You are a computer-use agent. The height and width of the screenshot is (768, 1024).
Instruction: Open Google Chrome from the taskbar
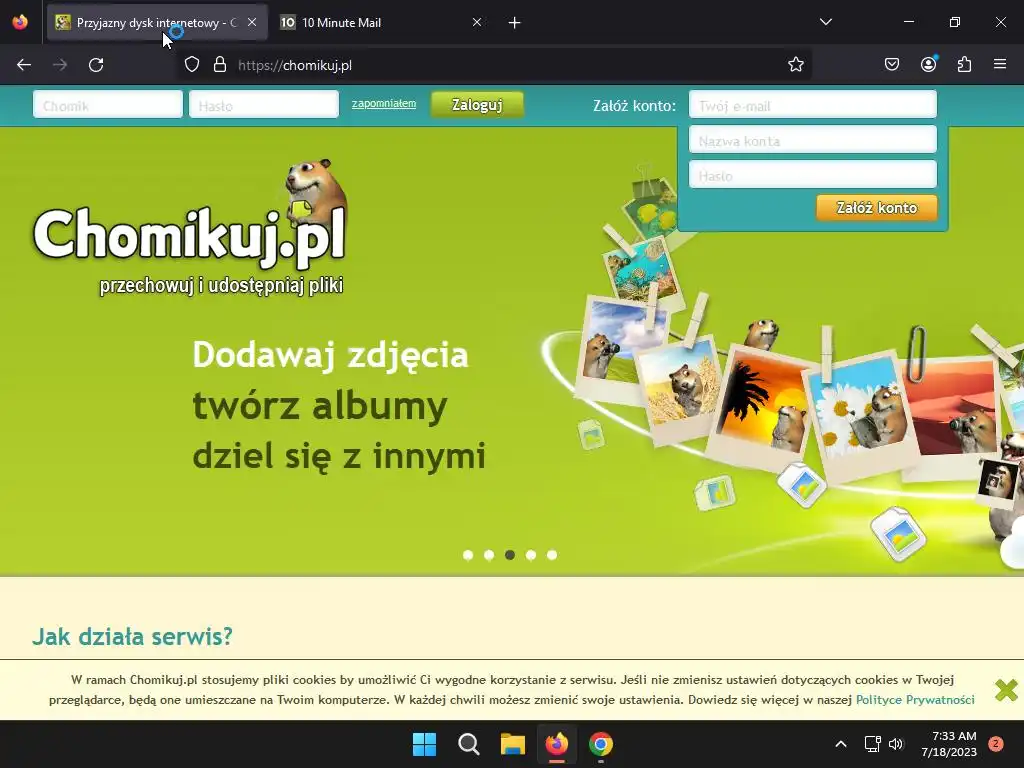point(601,744)
